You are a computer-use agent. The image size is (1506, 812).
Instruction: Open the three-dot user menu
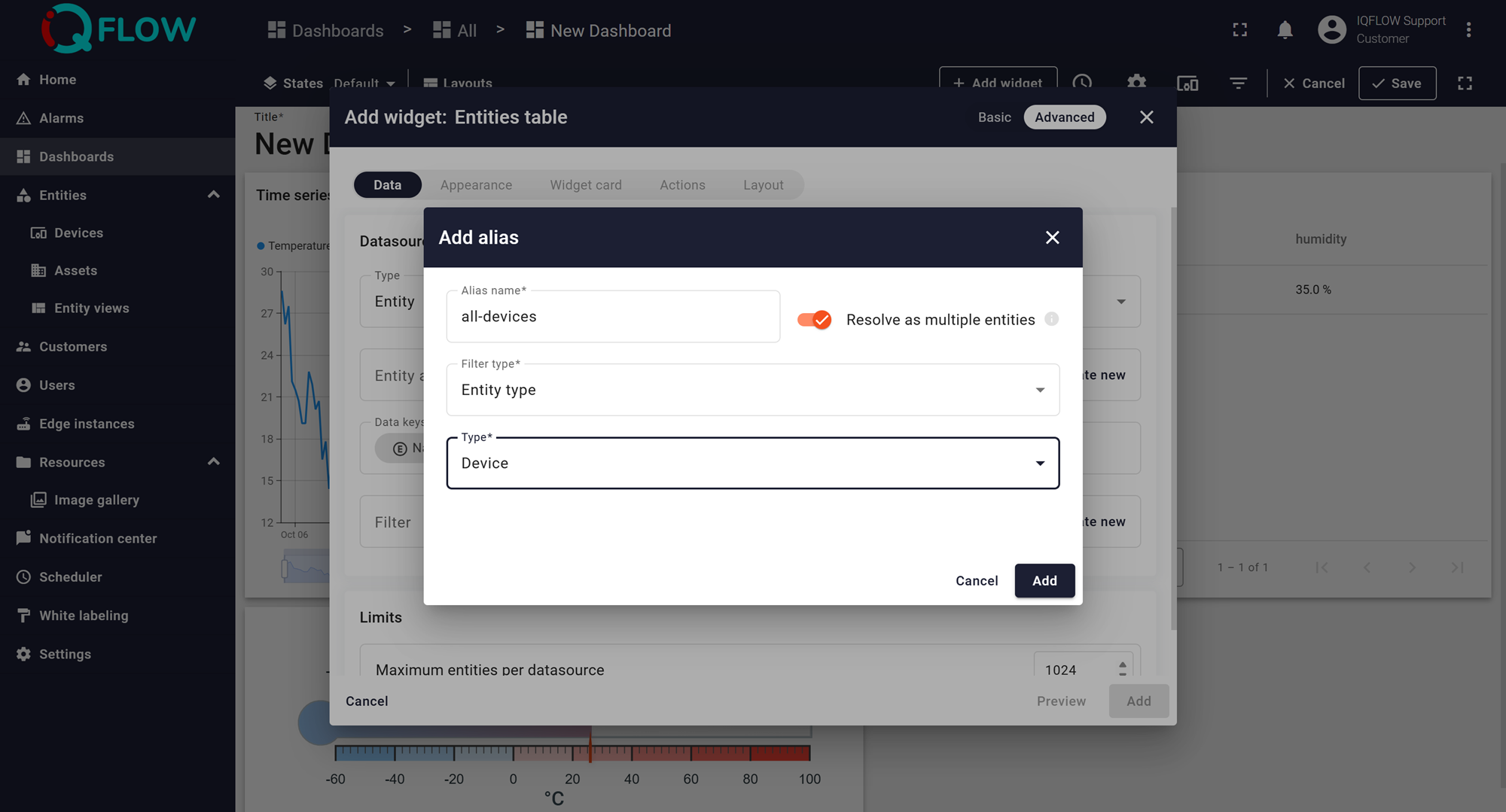click(x=1468, y=30)
